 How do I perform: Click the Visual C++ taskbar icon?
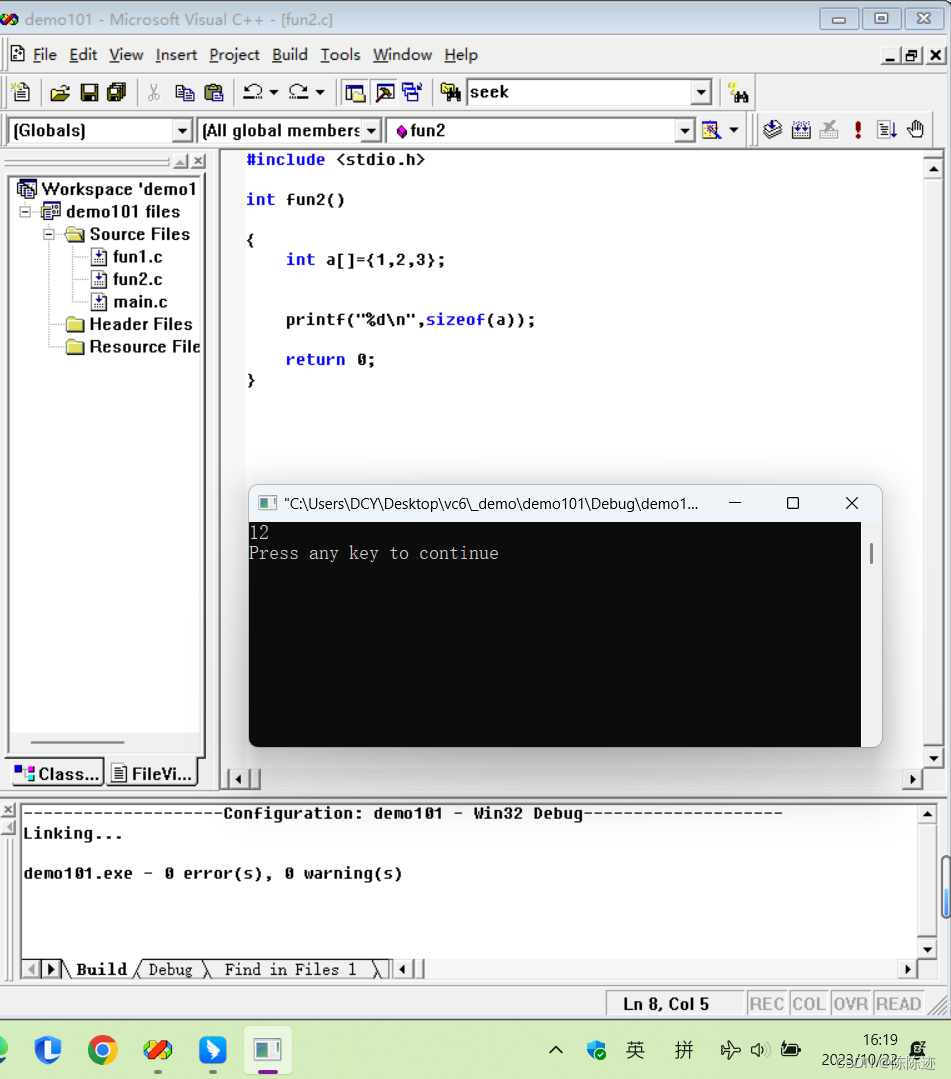[x=158, y=1049]
